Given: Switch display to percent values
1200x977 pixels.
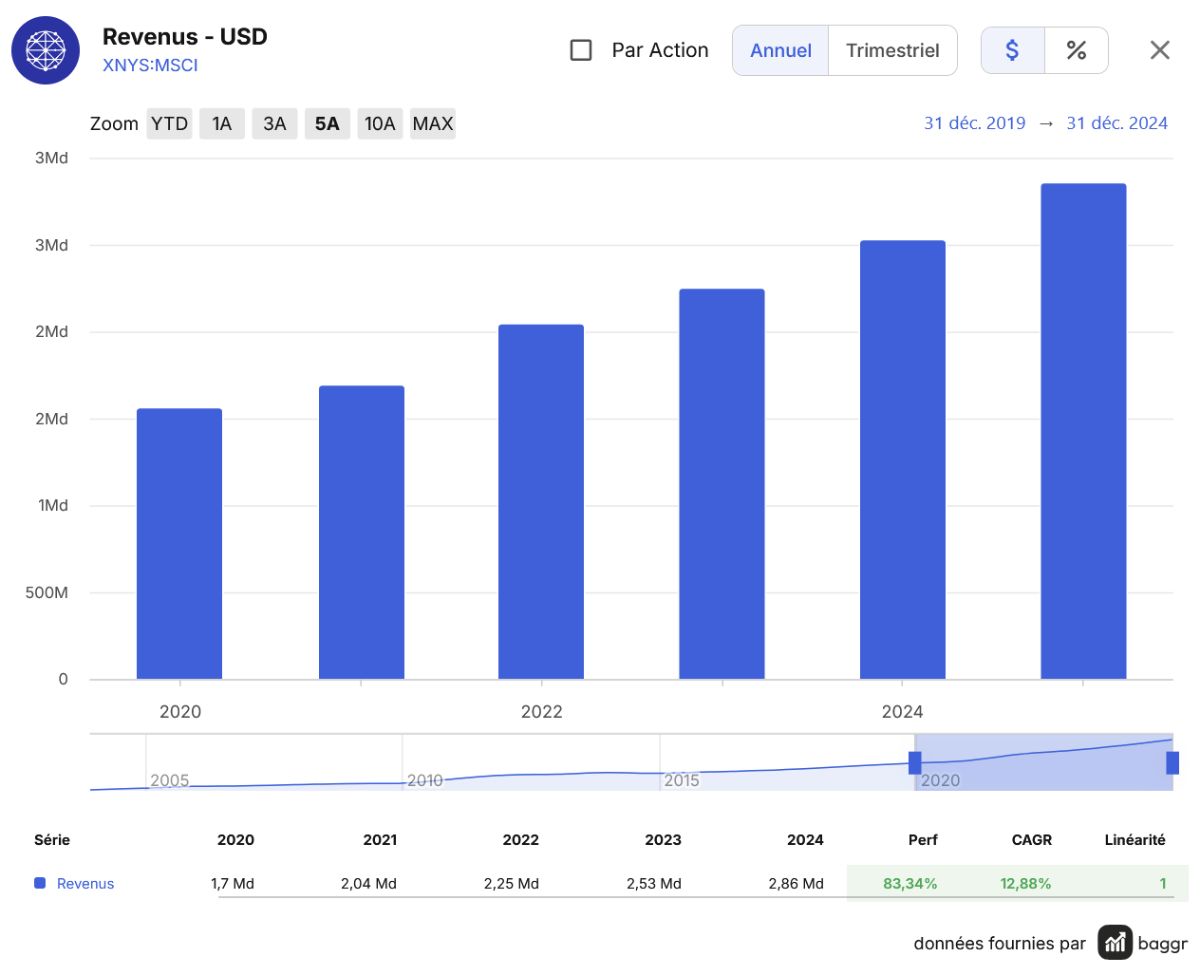Looking at the screenshot, I should coord(1076,50).
